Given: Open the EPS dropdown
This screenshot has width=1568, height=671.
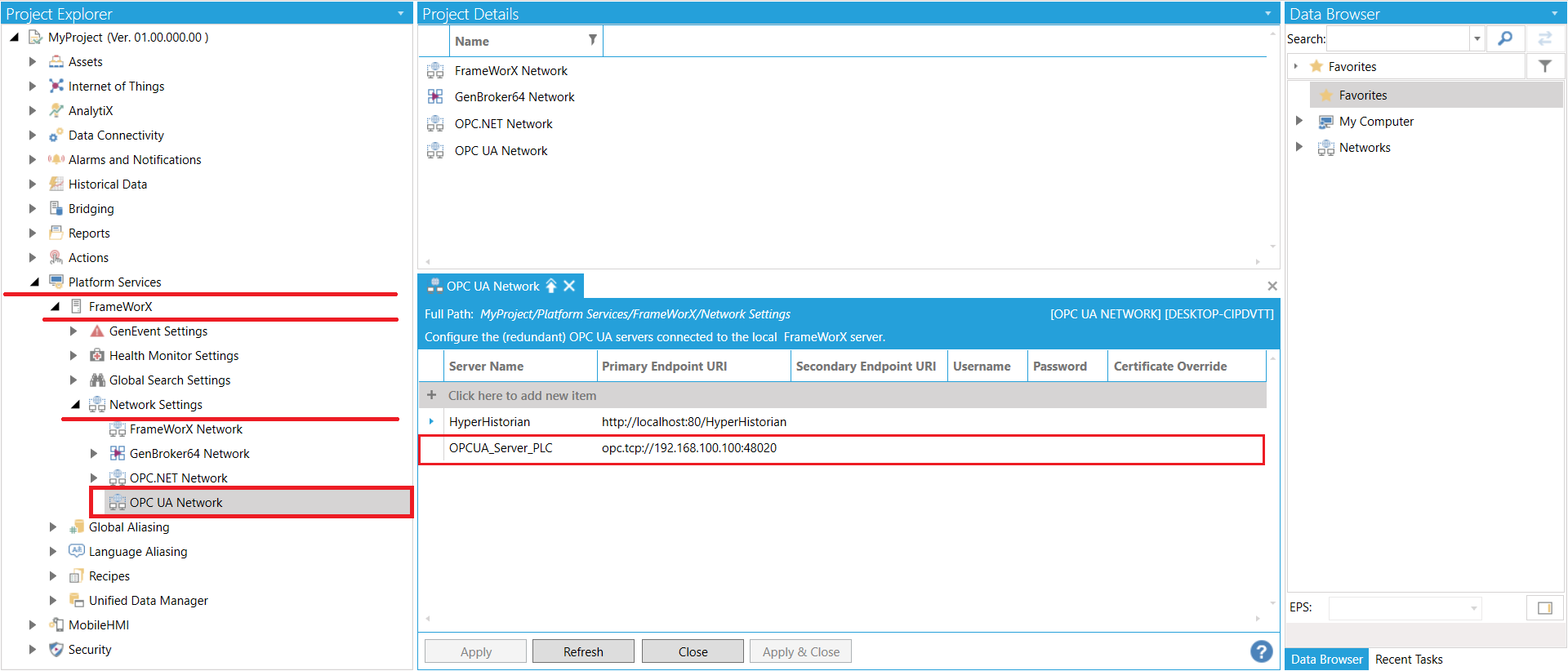Looking at the screenshot, I should click(1474, 608).
